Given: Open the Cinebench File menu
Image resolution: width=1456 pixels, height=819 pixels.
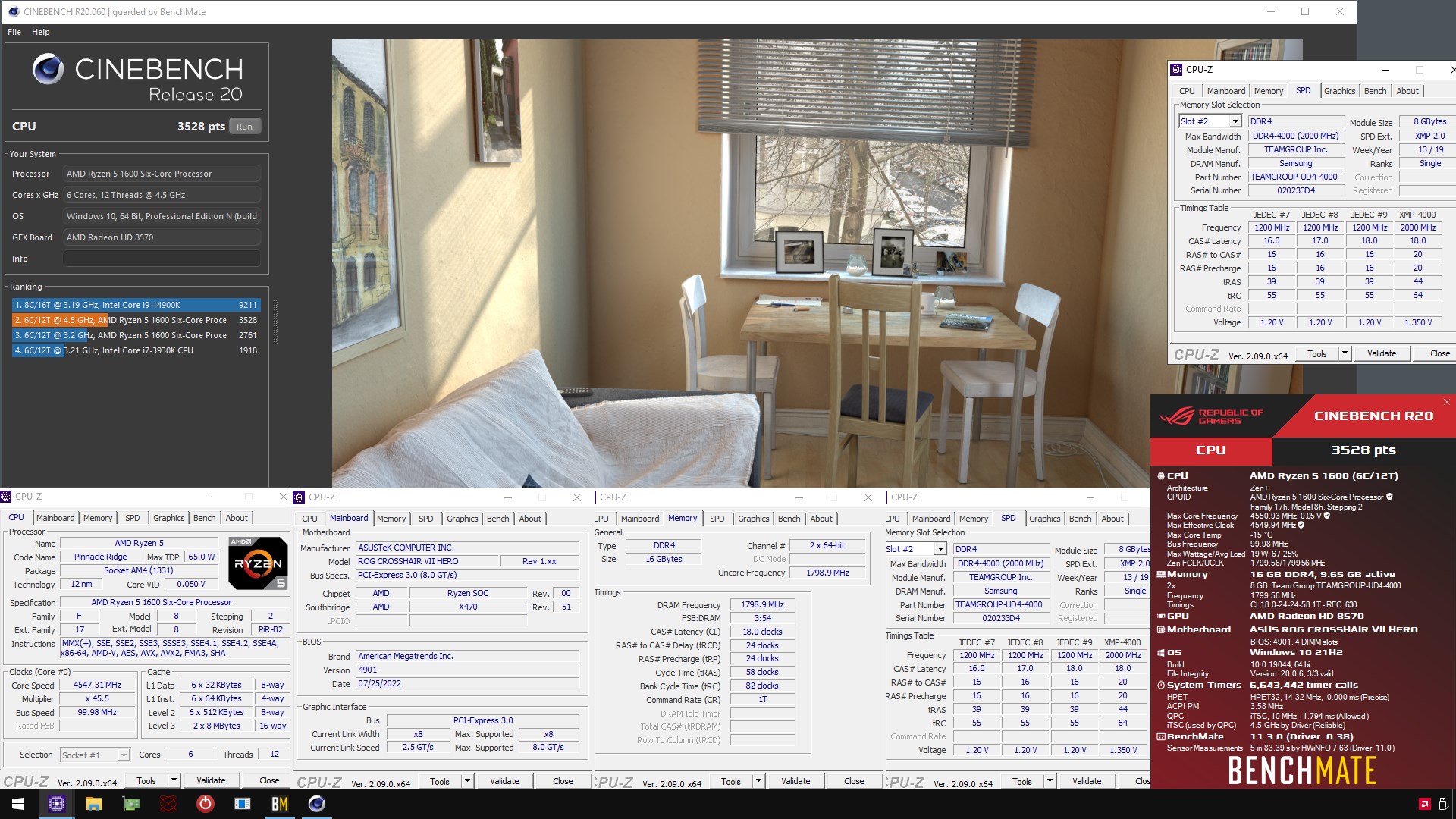Looking at the screenshot, I should (x=14, y=32).
